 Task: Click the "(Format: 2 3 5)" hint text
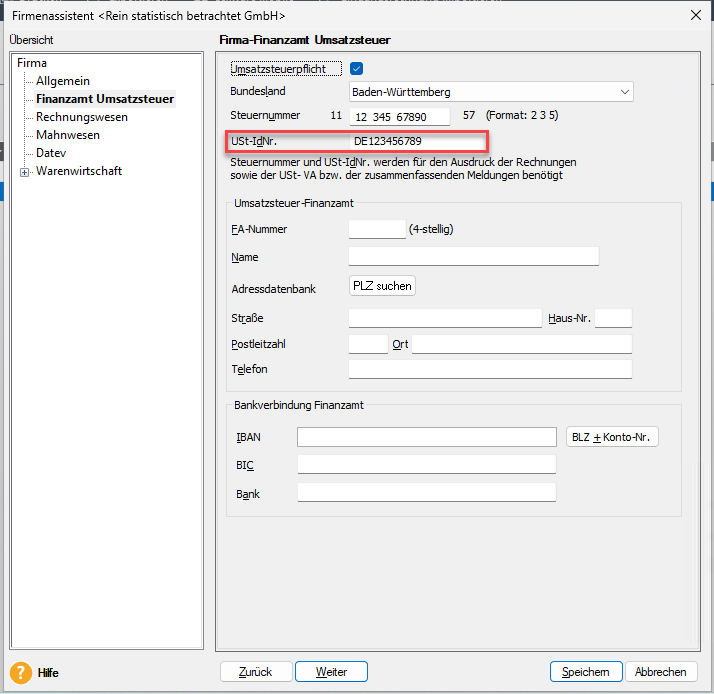522,115
